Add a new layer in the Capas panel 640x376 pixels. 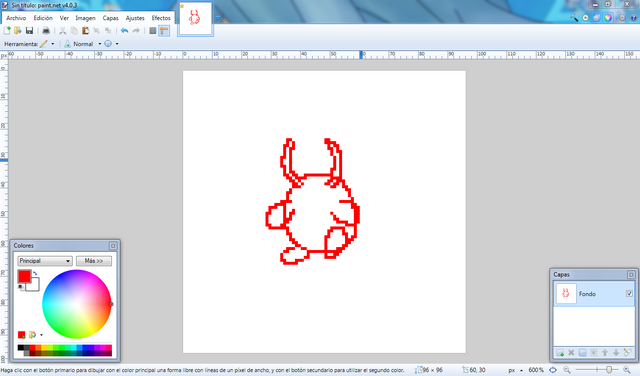click(x=560, y=353)
